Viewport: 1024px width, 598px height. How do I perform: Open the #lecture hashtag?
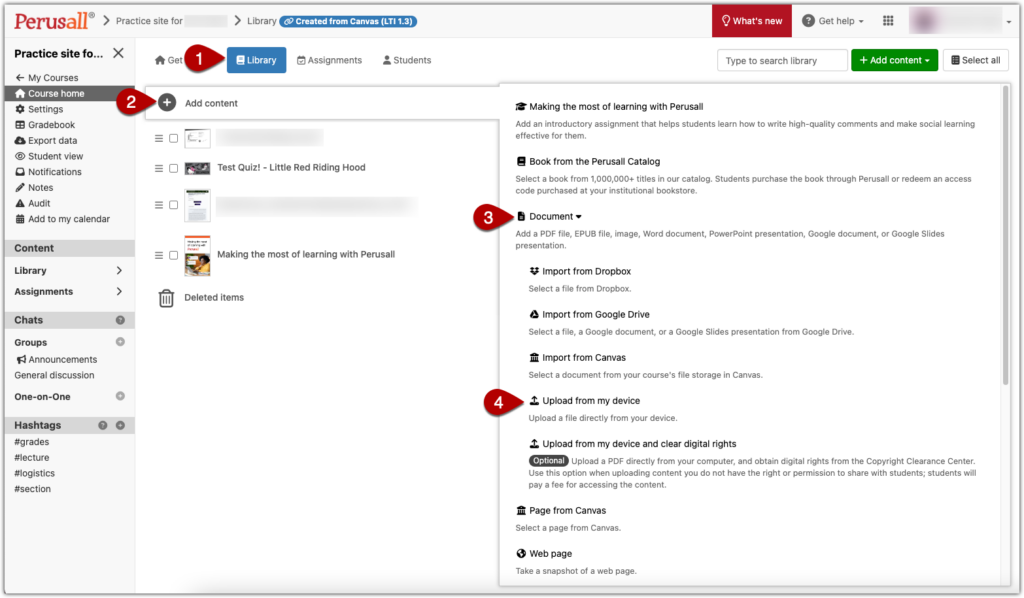pyautogui.click(x=31, y=458)
